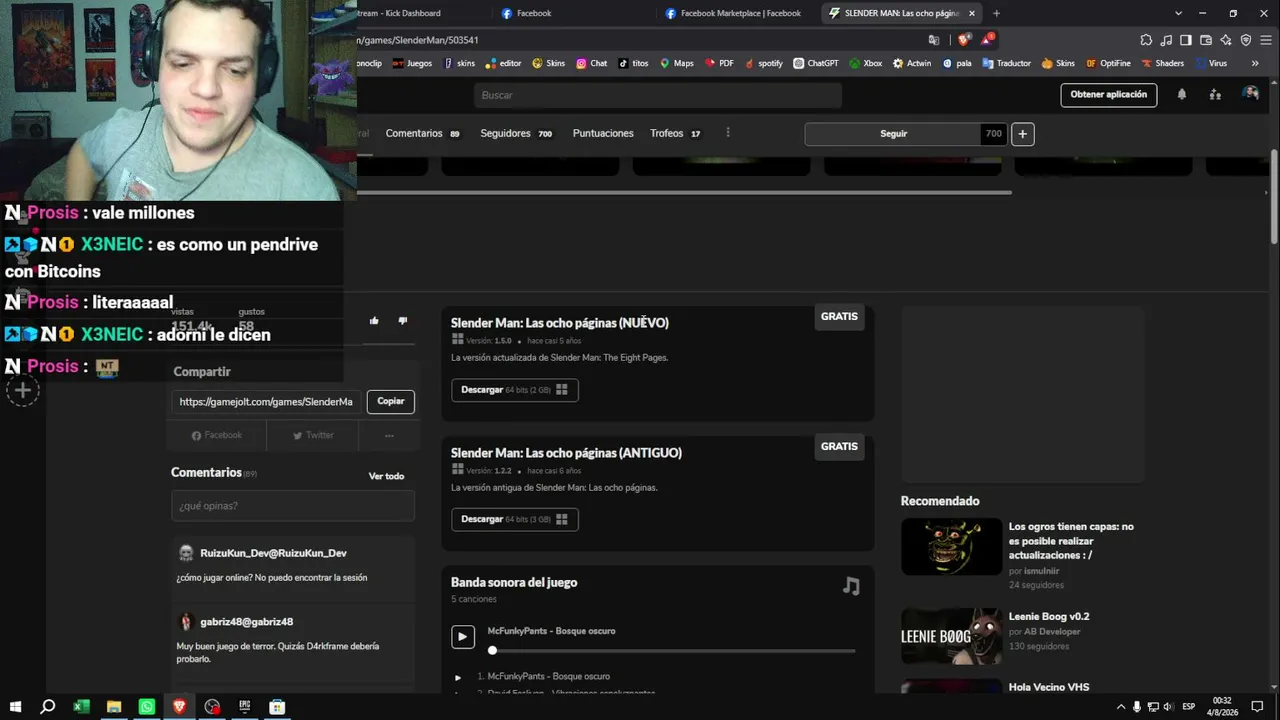Open the PDF bookmark
The image size is (1280, 720).
pos(719,63)
